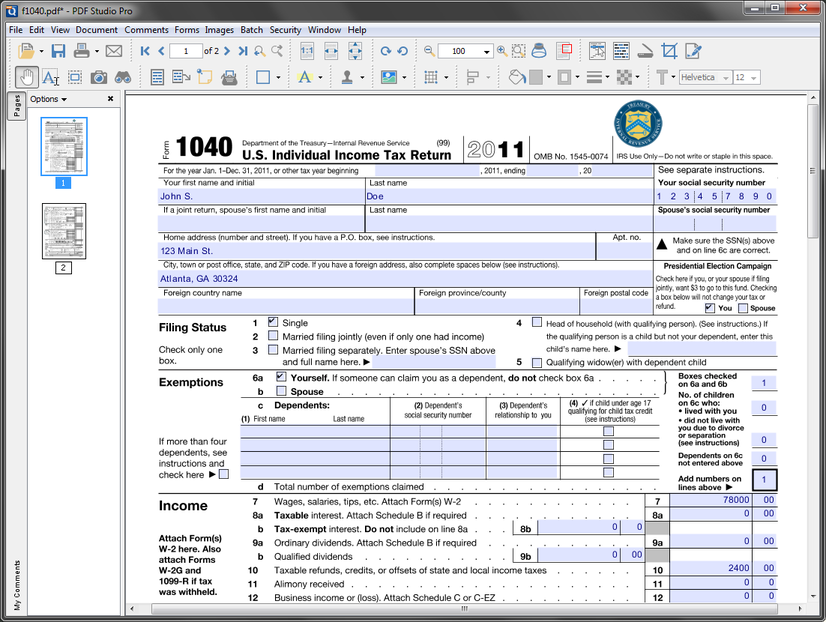Click the horizontal scrollbar at the bottom
This screenshot has width=826, height=622.
464,609
